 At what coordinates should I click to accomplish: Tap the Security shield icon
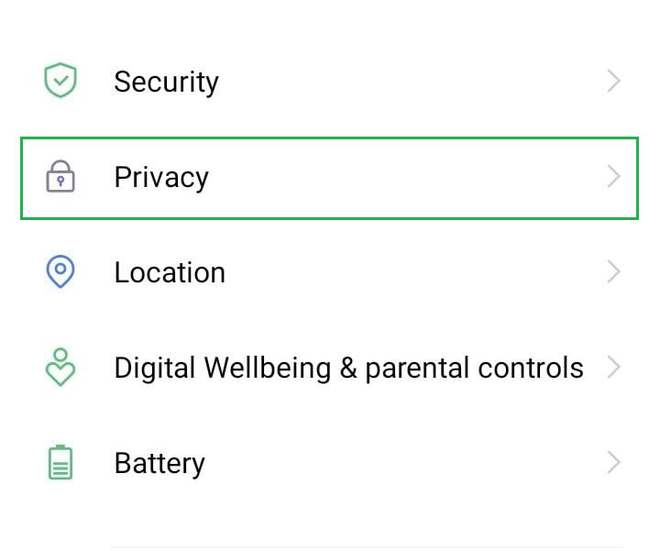tap(61, 81)
